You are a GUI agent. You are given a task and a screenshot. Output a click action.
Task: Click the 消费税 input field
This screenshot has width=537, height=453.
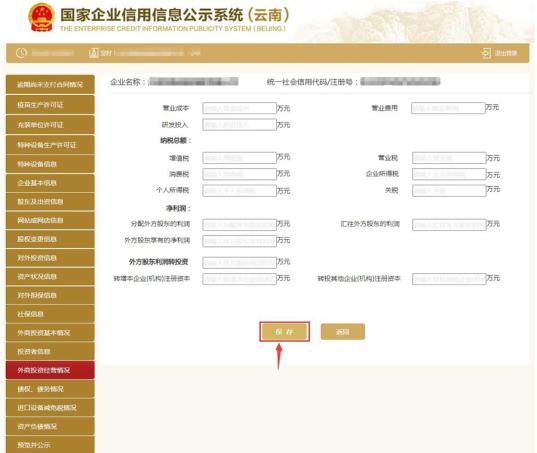[239, 174]
